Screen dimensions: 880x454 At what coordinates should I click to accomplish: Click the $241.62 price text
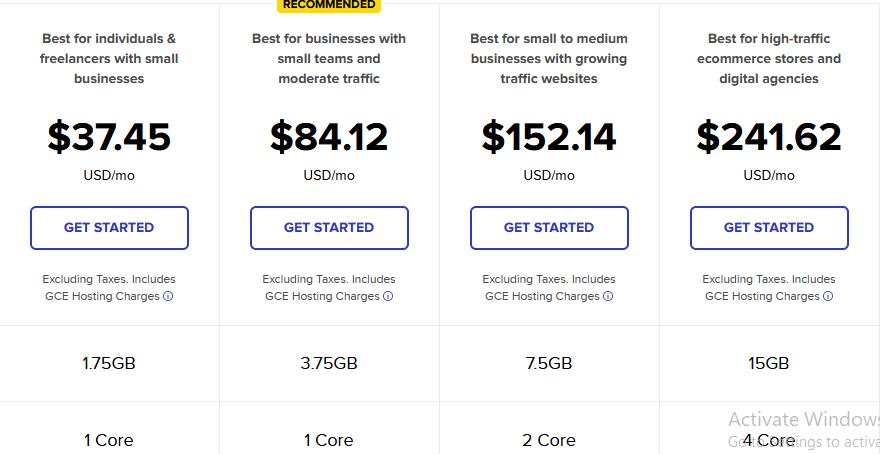[x=769, y=137]
